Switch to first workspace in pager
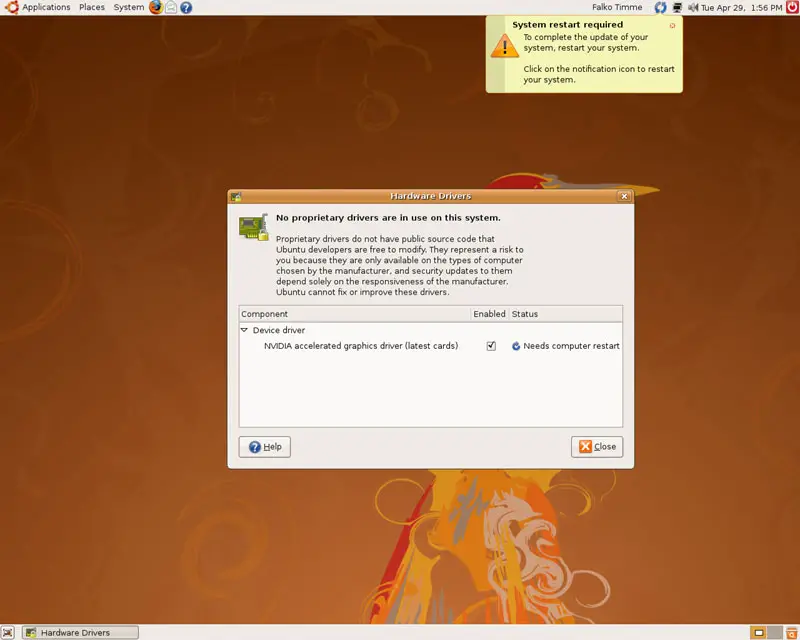This screenshot has width=800, height=640. click(x=759, y=632)
